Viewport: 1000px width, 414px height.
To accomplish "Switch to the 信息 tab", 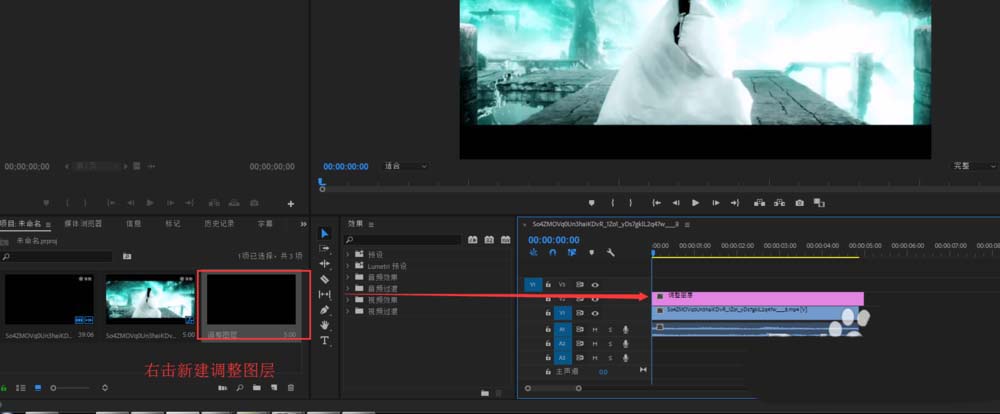I will pyautogui.click(x=134, y=224).
